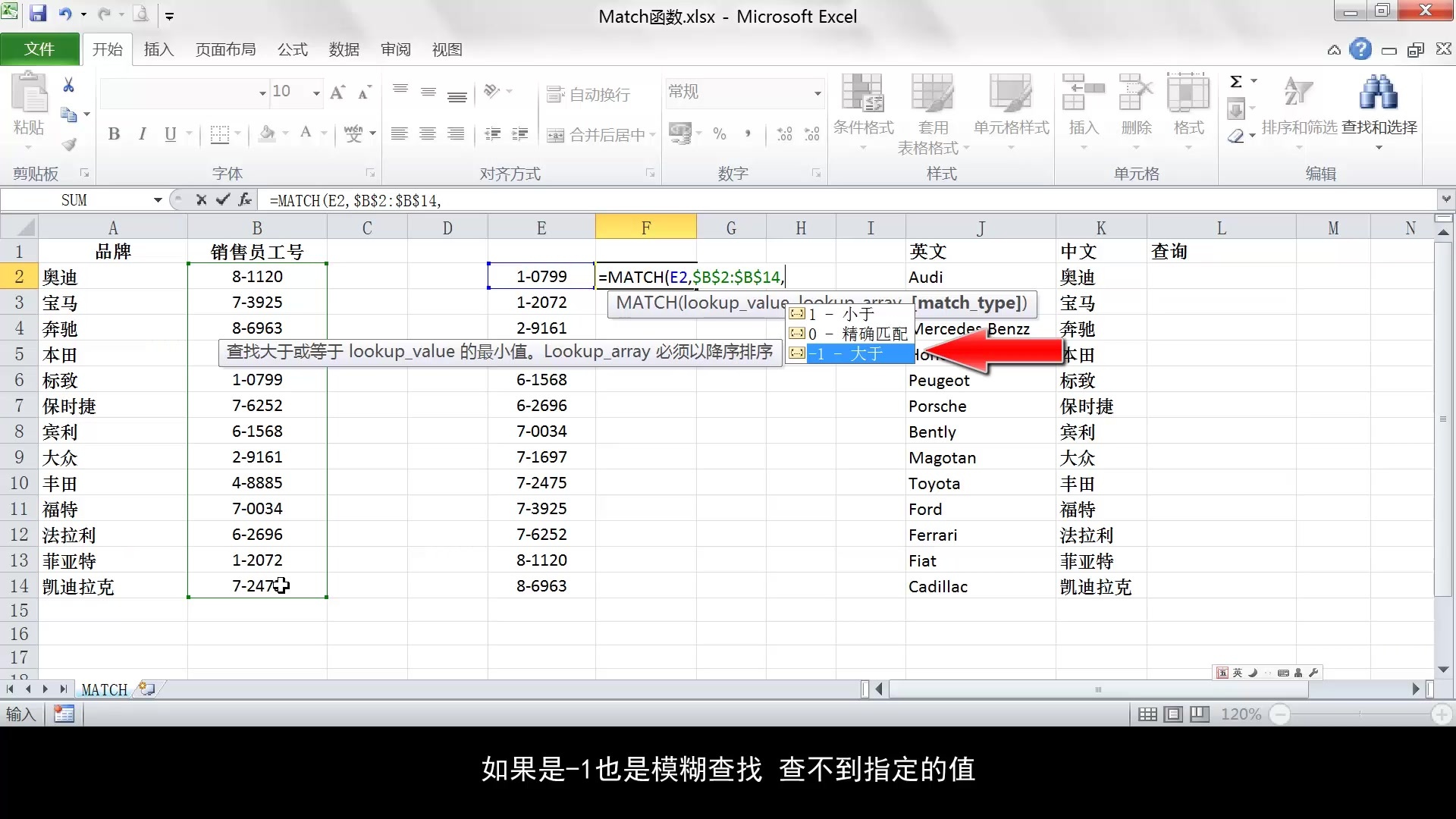The width and height of the screenshot is (1456, 819).
Task: Click the Save icon in quick access toolbar
Action: click(37, 14)
